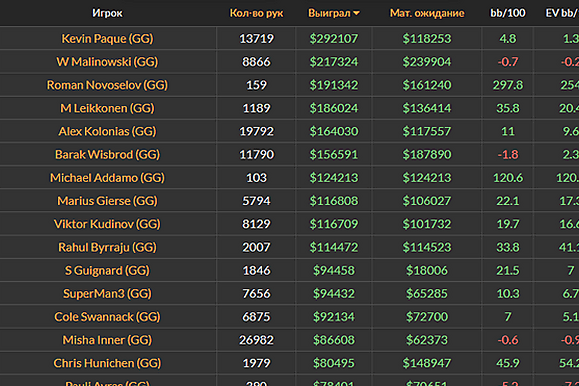Sort by Мат. ожидание column header
Viewport: 579px width, 386px height.
427,13
